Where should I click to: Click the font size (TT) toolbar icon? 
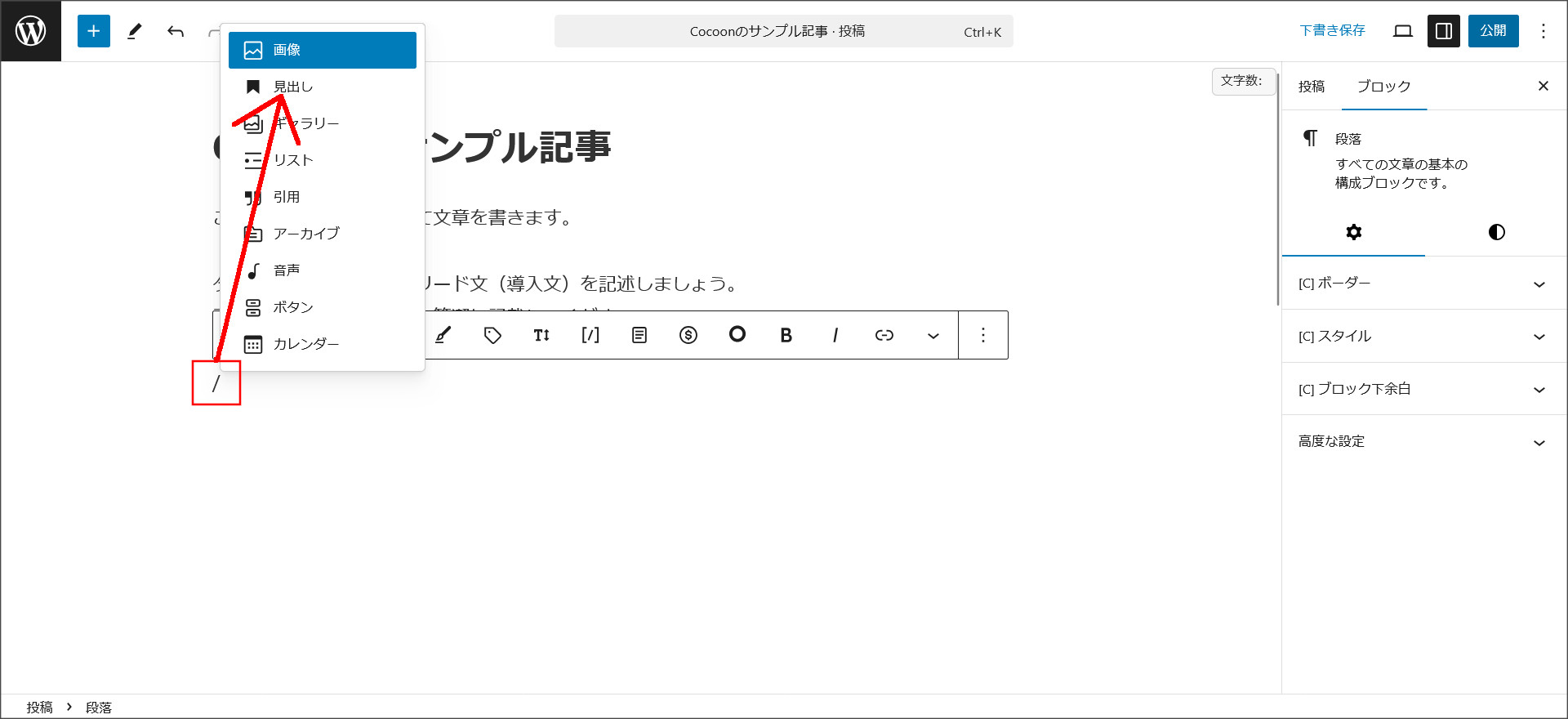click(541, 335)
